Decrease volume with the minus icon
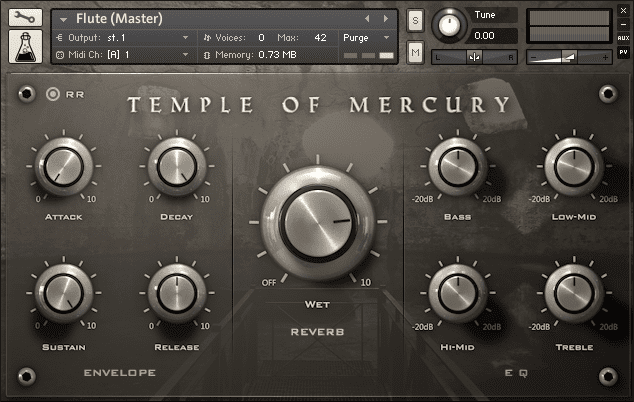 [x=533, y=58]
